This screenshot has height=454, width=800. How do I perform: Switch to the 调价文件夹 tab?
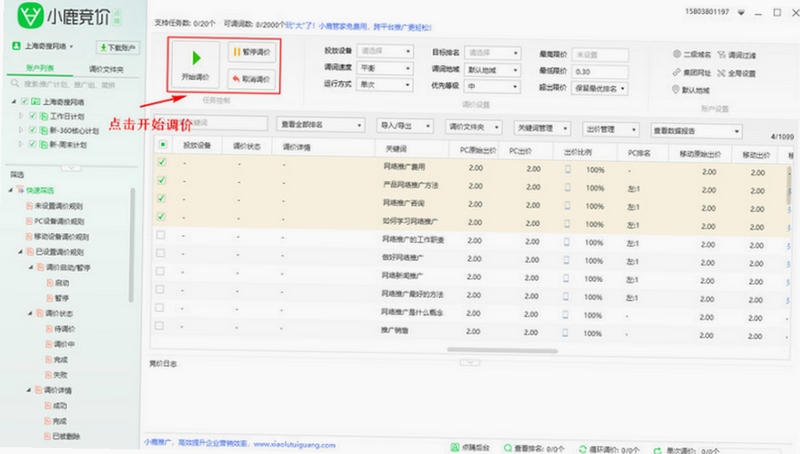[106, 69]
